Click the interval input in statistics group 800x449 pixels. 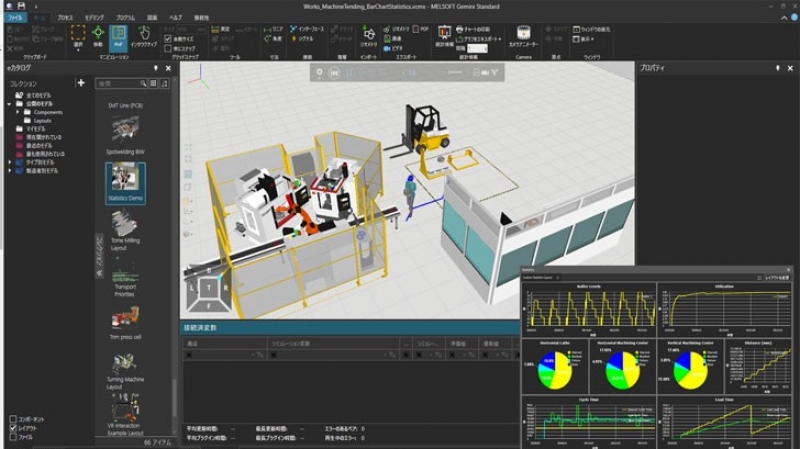[x=477, y=48]
